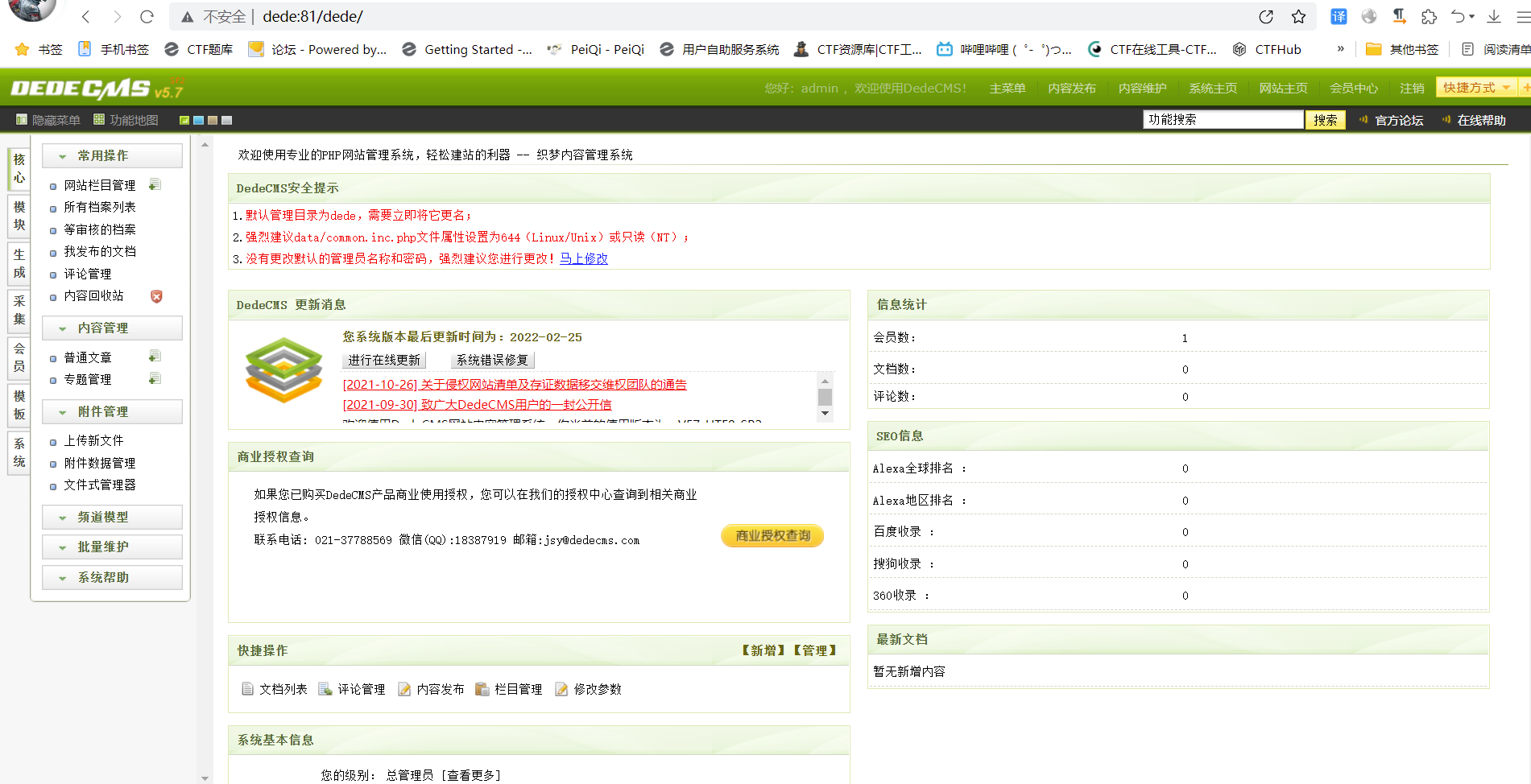The image size is (1531, 784).
Task: Click 【新增】 in the 快捷操作 header
Action: (x=763, y=650)
